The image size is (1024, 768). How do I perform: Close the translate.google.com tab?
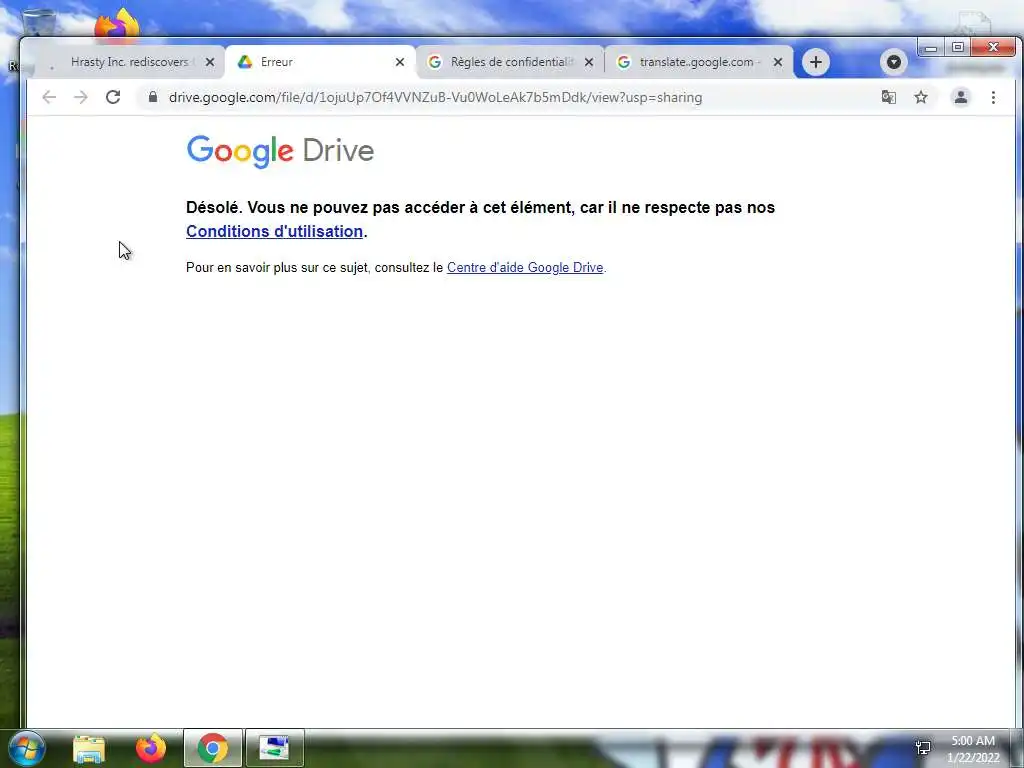tap(777, 62)
